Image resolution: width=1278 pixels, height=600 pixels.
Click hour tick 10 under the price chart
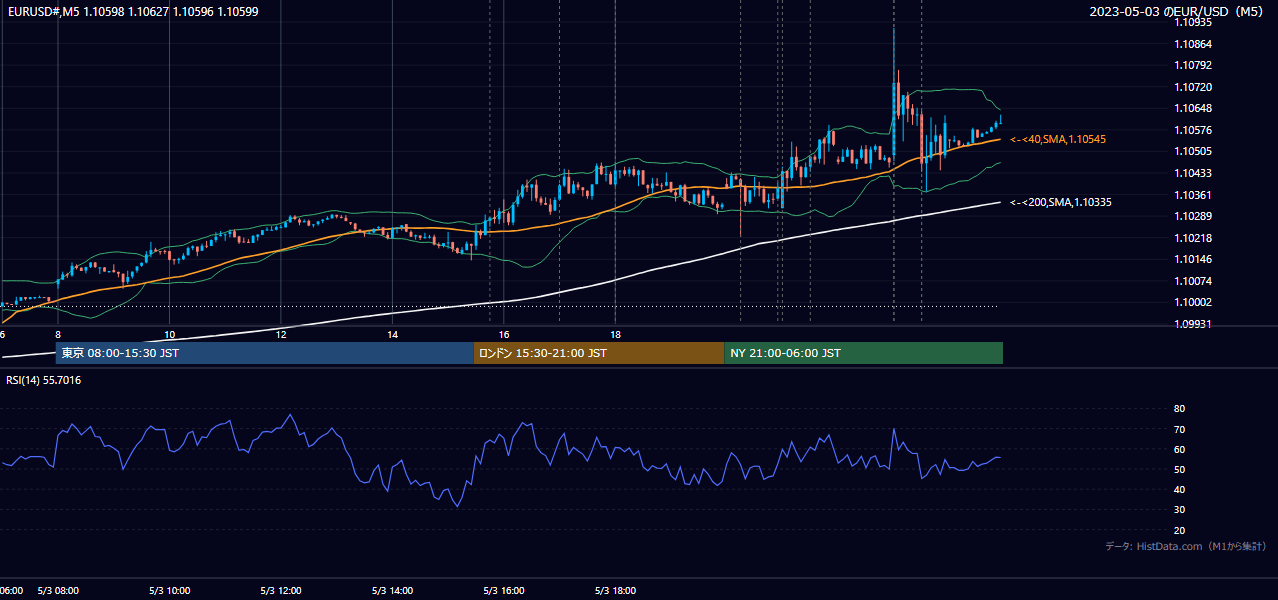pyautogui.click(x=170, y=334)
